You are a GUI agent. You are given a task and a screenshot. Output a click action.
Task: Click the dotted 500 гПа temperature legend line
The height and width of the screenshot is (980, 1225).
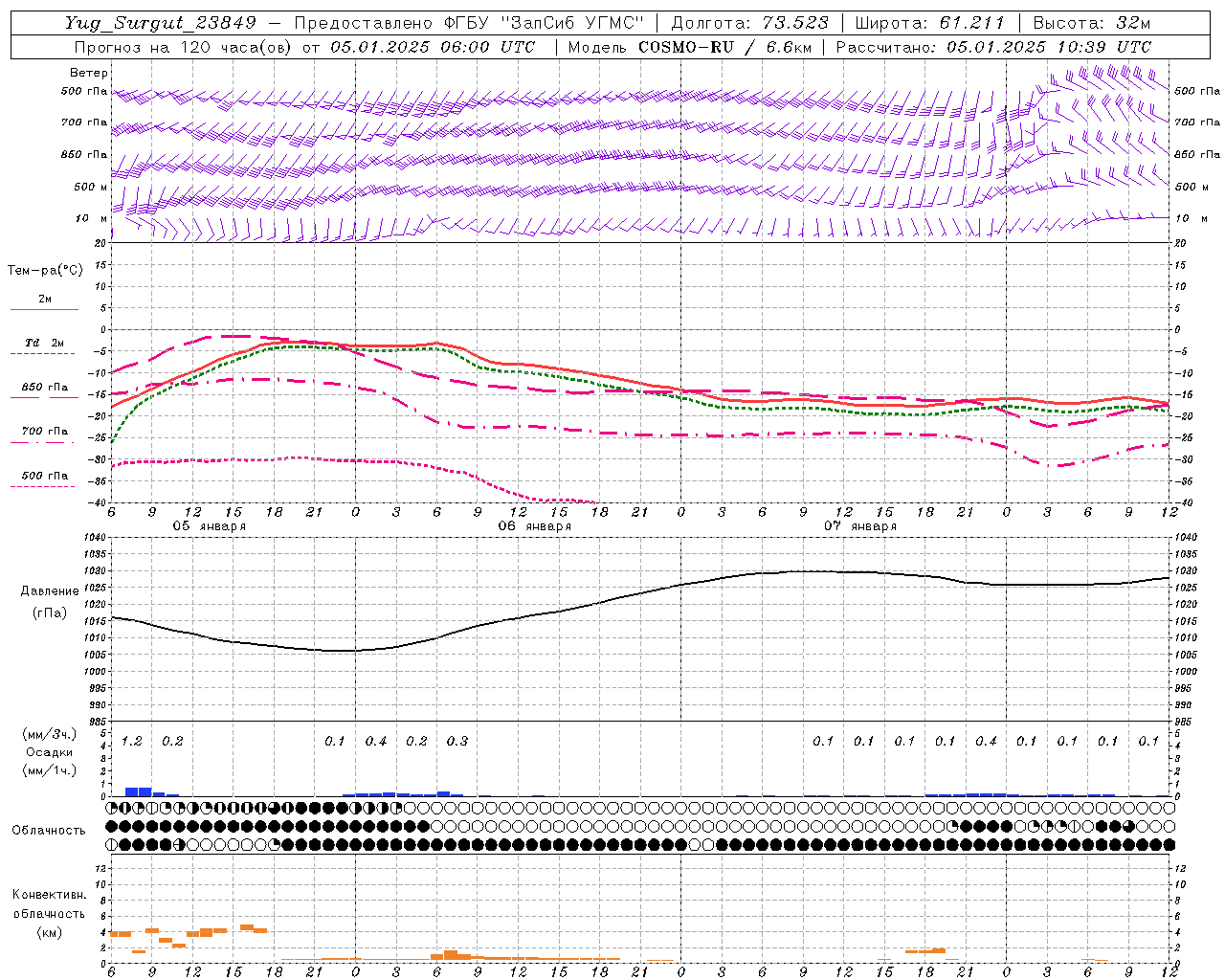(x=44, y=486)
